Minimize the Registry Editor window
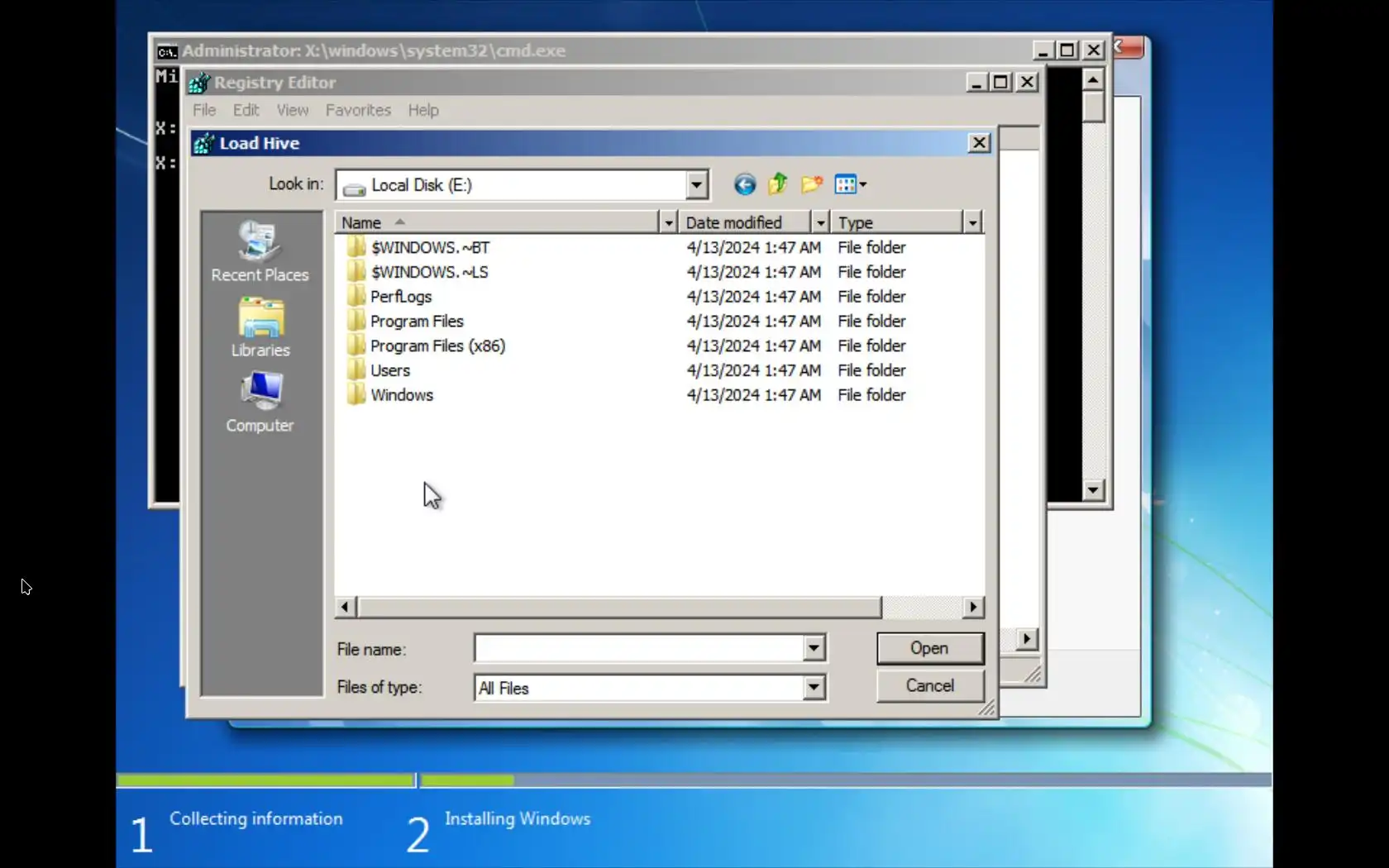The width and height of the screenshot is (1389, 868). pos(976,82)
